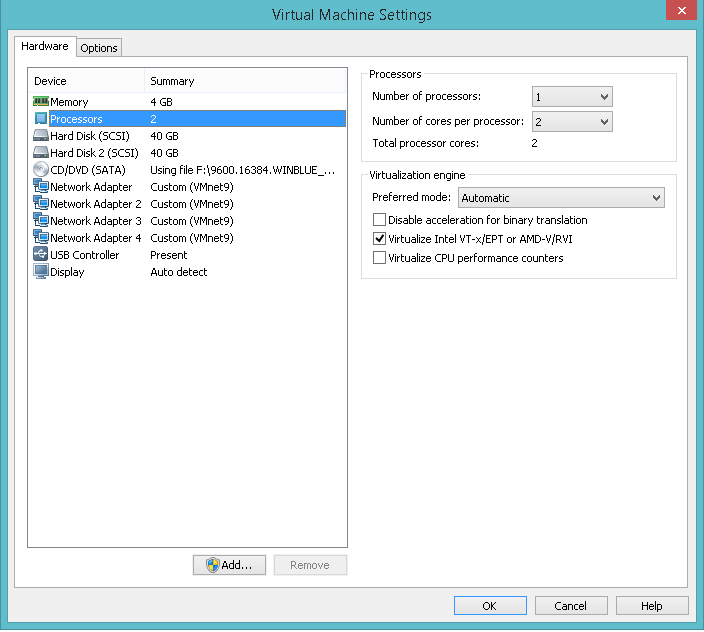Select USB Controller label

[84, 255]
